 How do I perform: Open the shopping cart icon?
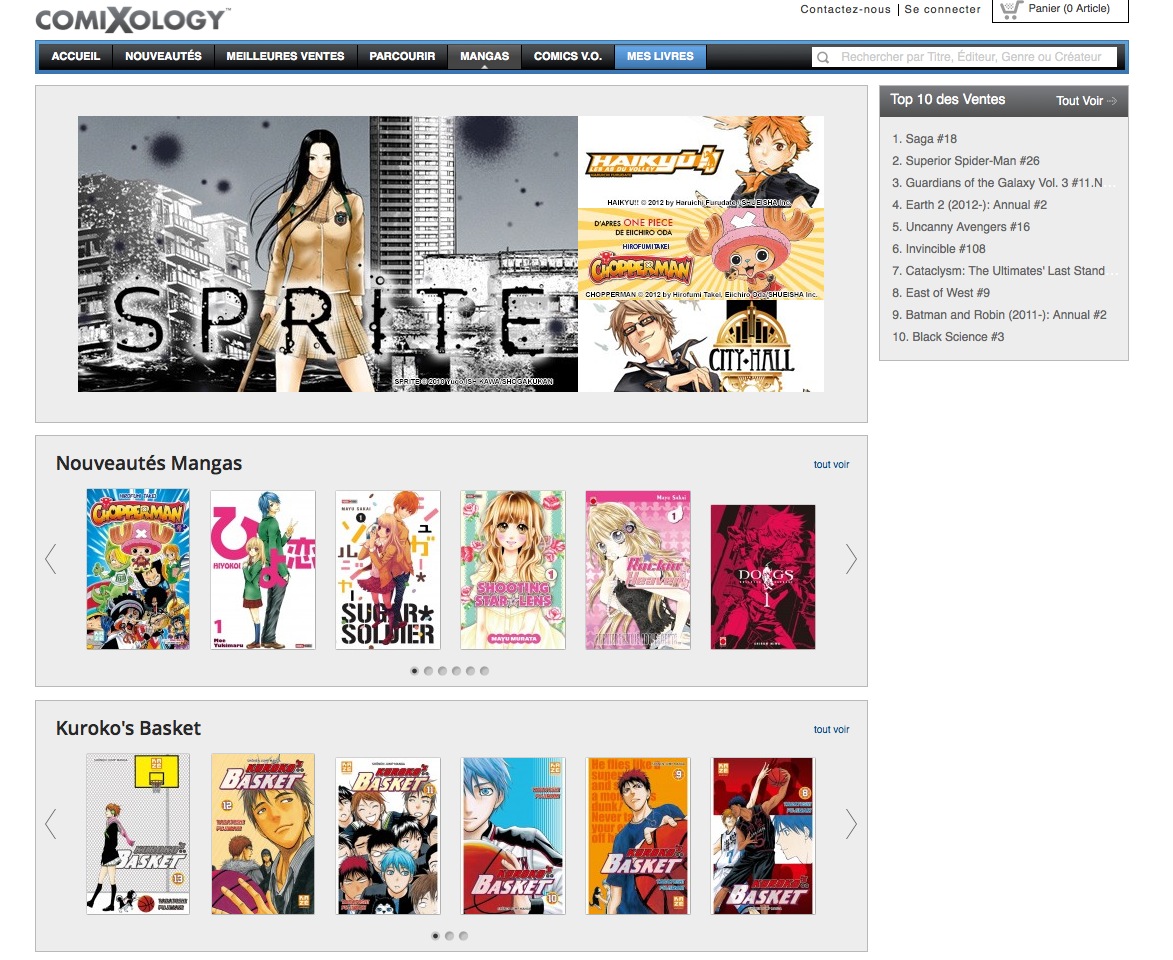coord(1011,10)
